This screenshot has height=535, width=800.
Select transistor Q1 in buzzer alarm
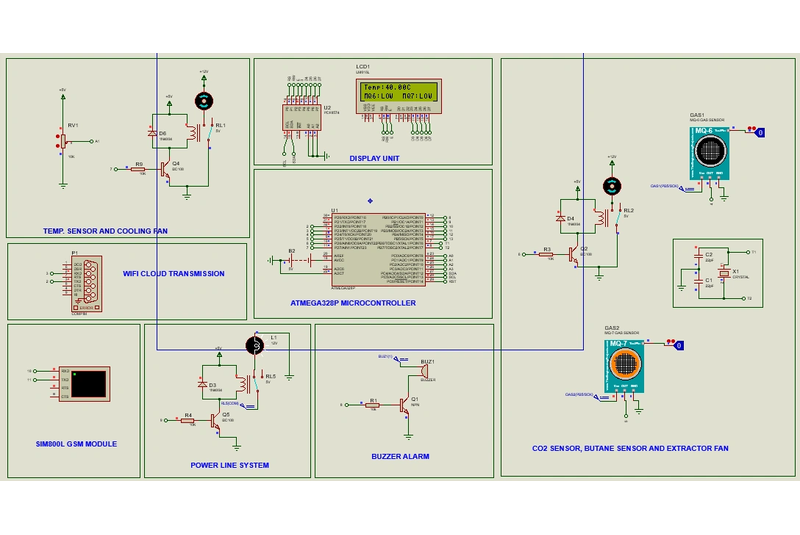pyautogui.click(x=405, y=405)
